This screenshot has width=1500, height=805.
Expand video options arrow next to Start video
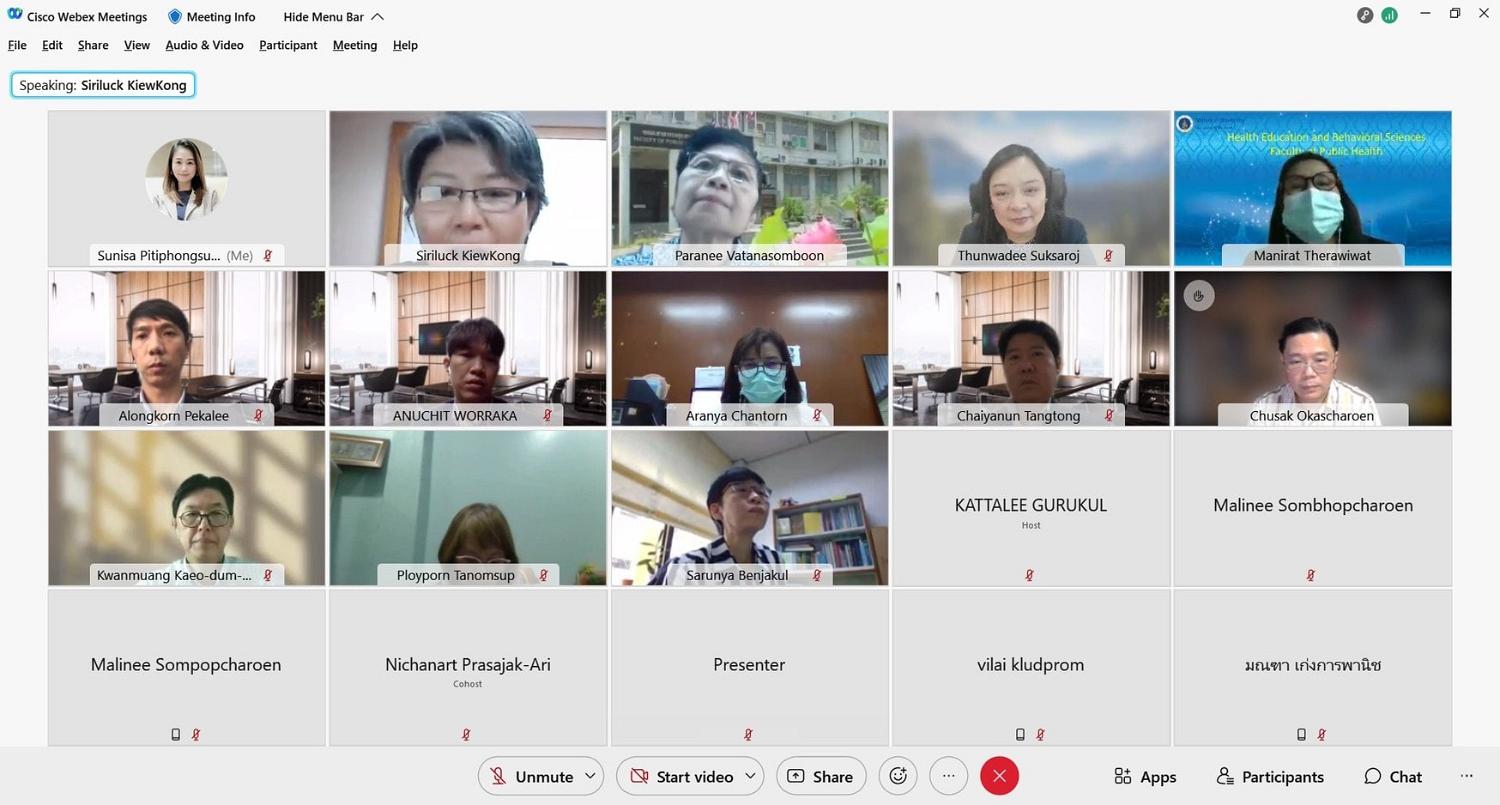pyautogui.click(x=751, y=776)
